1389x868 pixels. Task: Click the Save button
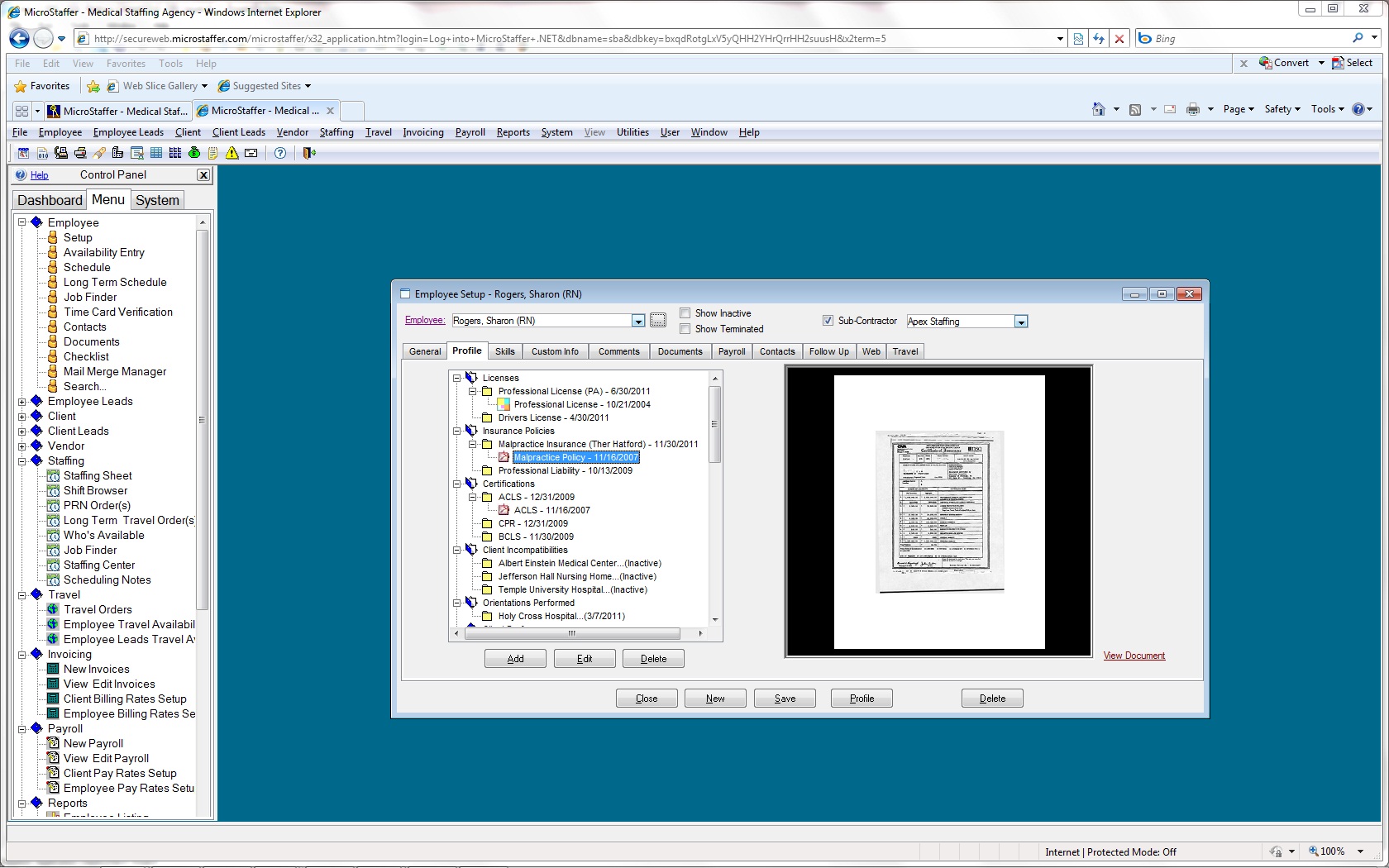pyautogui.click(x=785, y=699)
